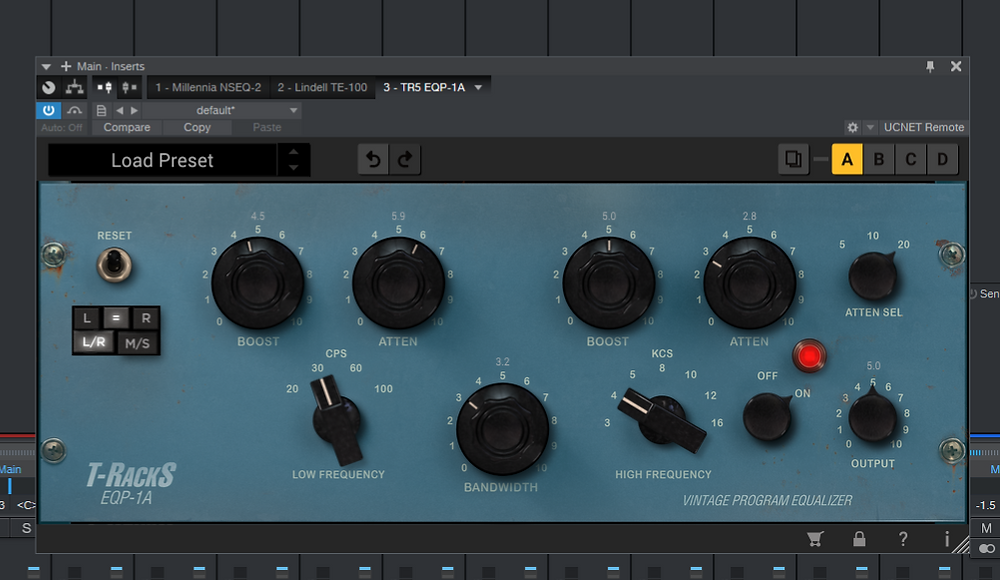This screenshot has width=1000, height=580.
Task: Open the preset file page icon
Action: tap(101, 110)
